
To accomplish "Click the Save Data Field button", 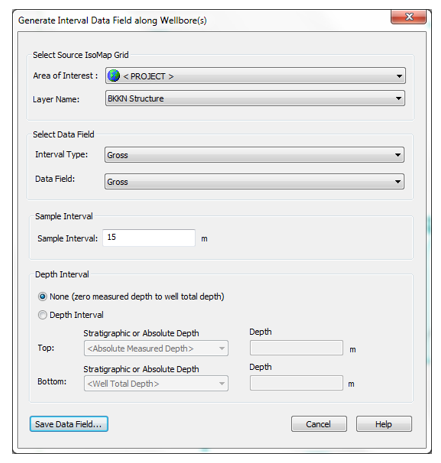I will tap(69, 424).
